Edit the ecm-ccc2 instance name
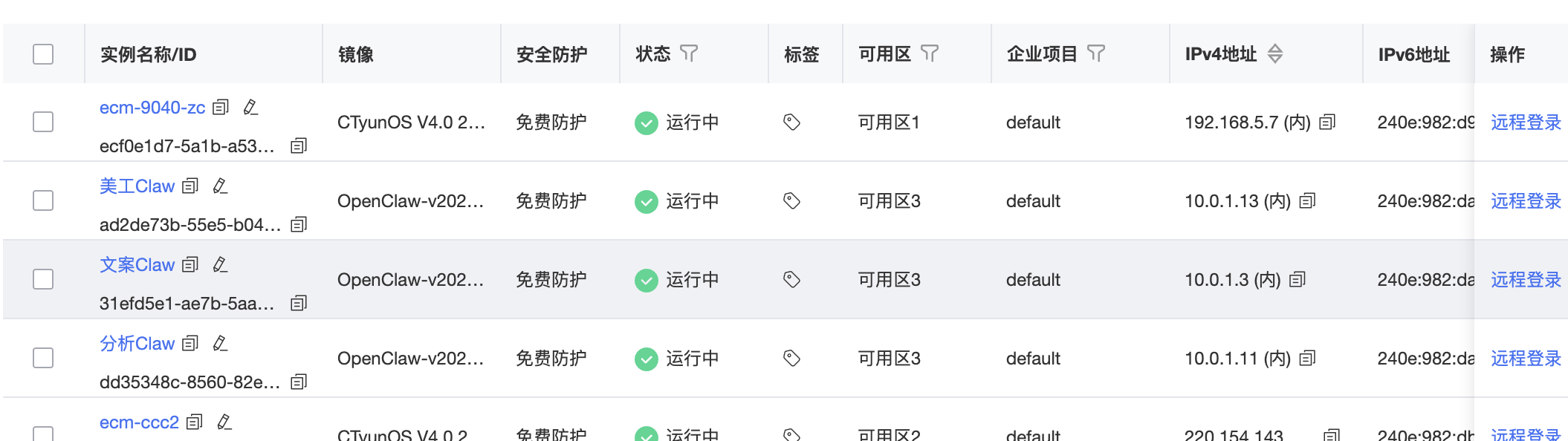The height and width of the screenshot is (441, 1568). point(224,422)
